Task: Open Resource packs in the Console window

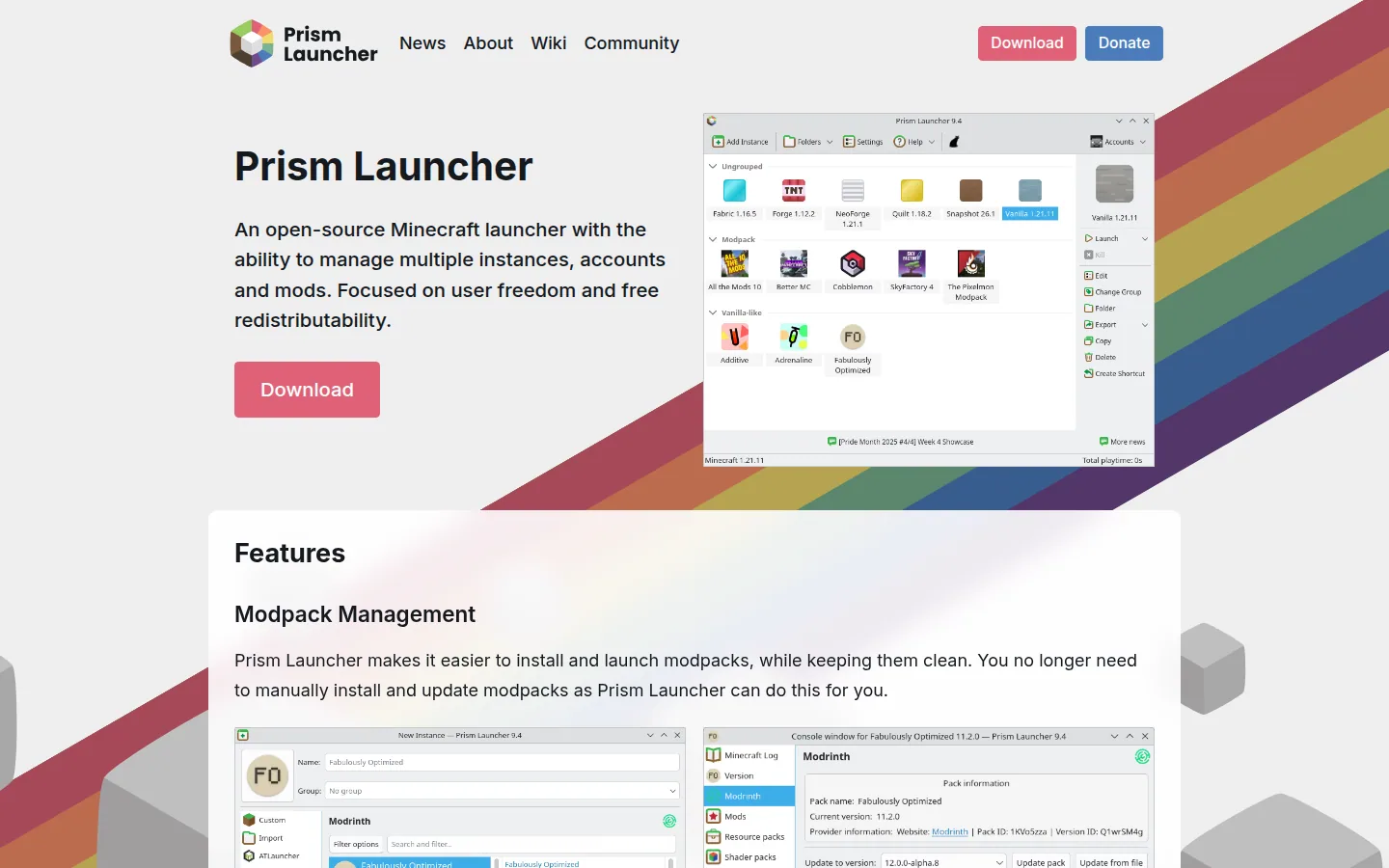Action: click(x=749, y=836)
